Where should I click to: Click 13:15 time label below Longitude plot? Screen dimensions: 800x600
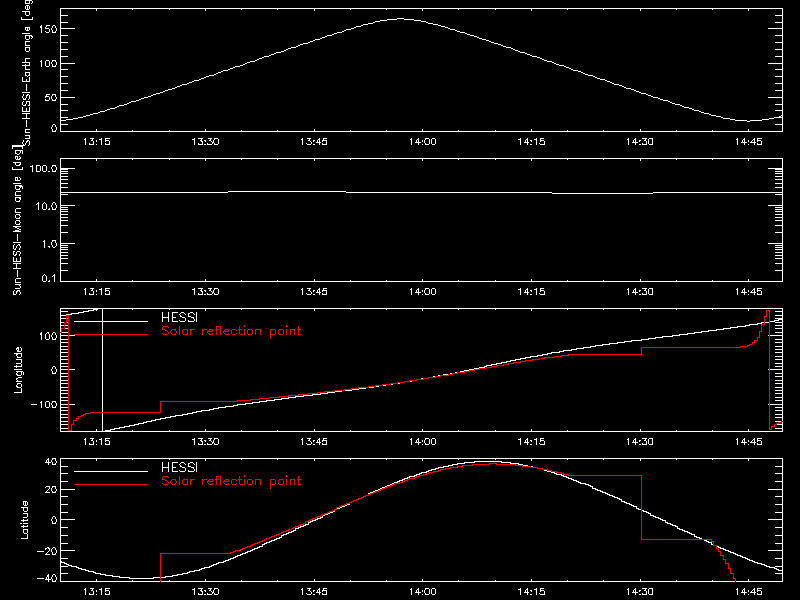96,441
